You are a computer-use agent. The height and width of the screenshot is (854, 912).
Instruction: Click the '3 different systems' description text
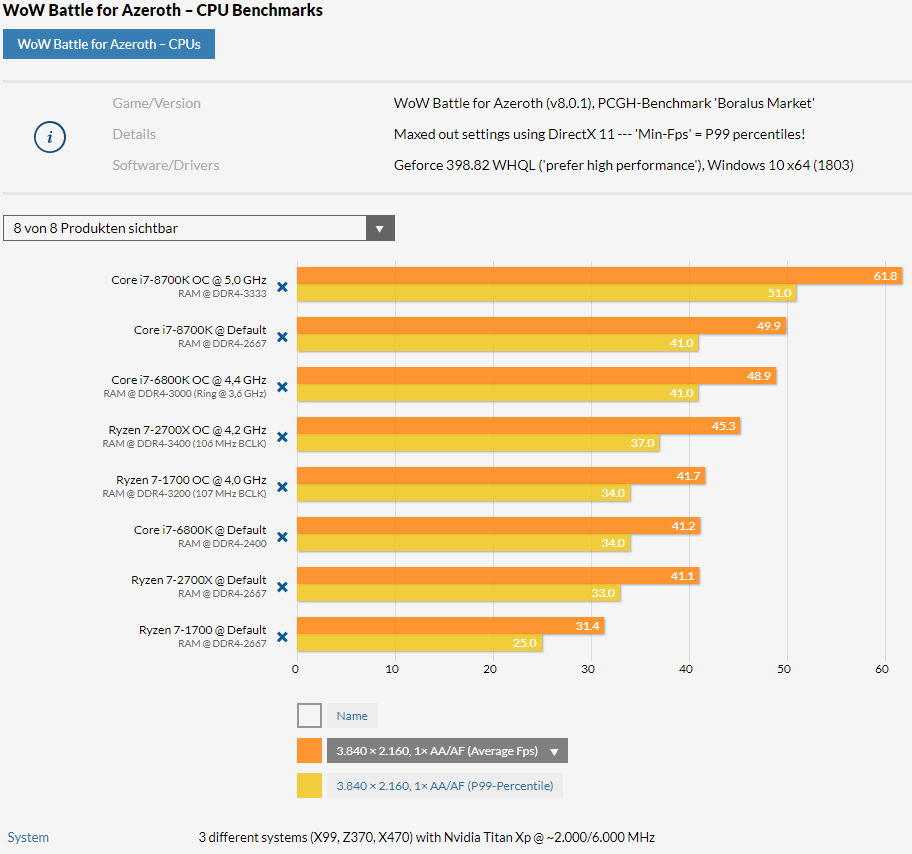click(426, 837)
